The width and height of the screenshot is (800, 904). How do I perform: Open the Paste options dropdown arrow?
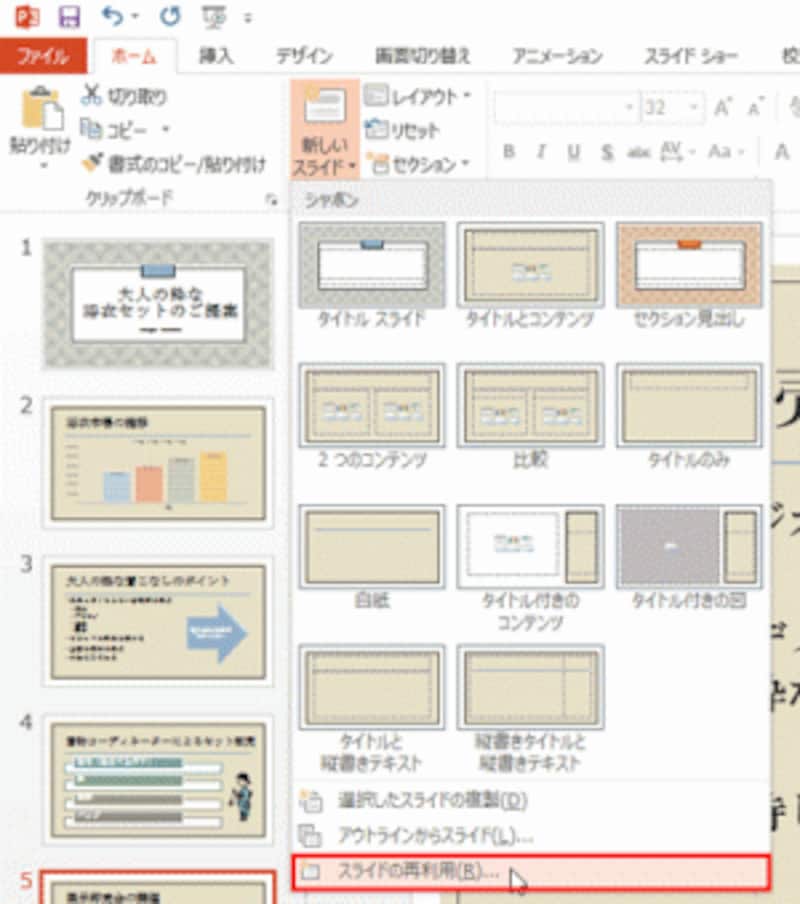click(x=44, y=165)
